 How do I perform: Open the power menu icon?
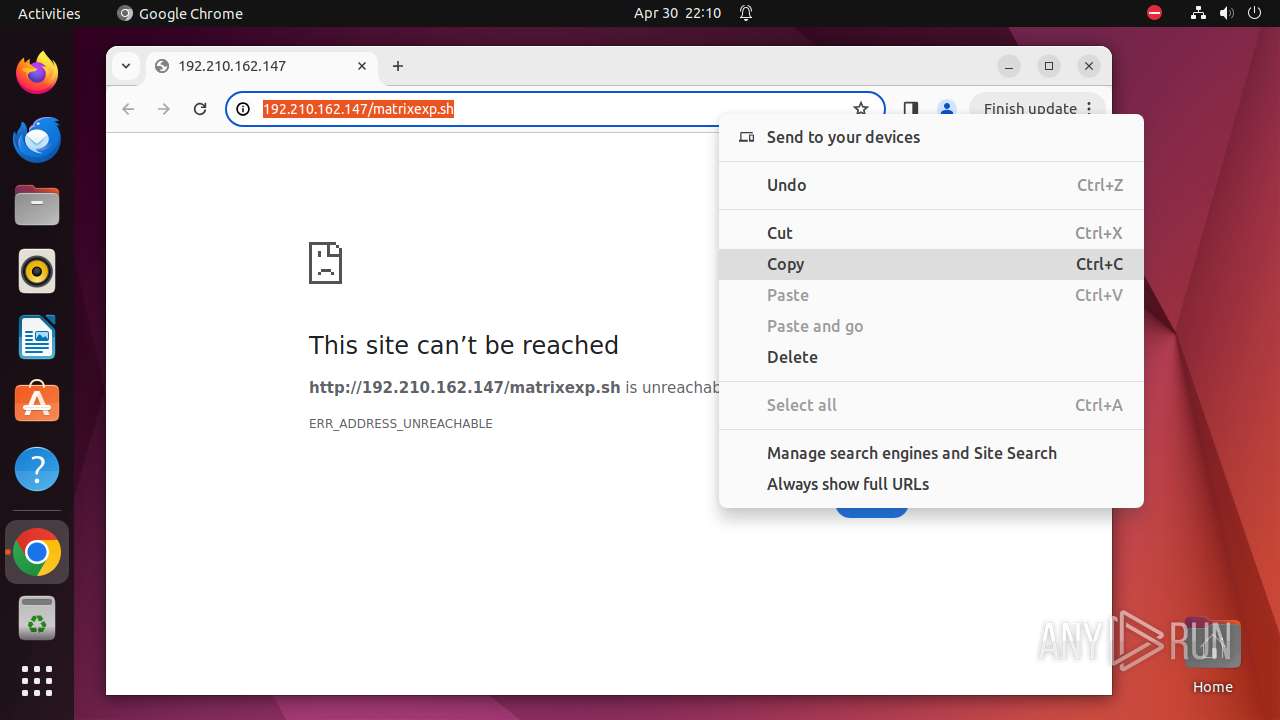[1256, 13]
